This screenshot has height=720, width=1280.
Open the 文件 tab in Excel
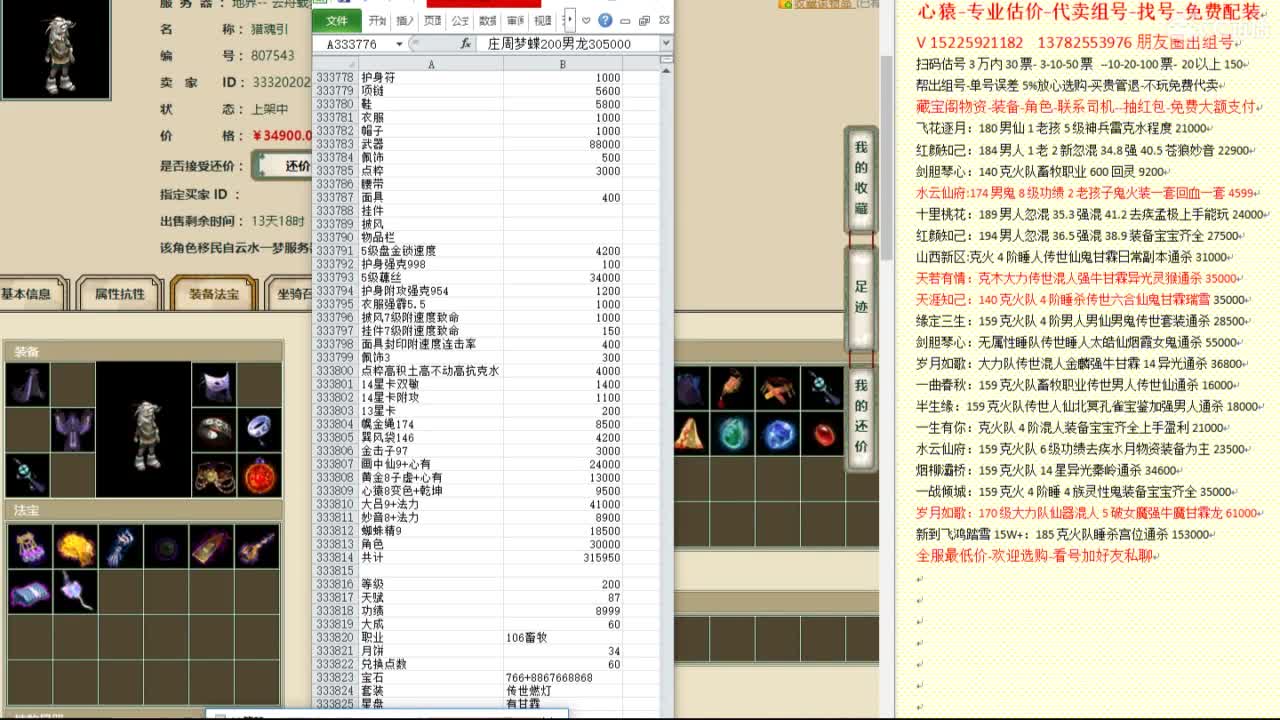tap(337, 20)
